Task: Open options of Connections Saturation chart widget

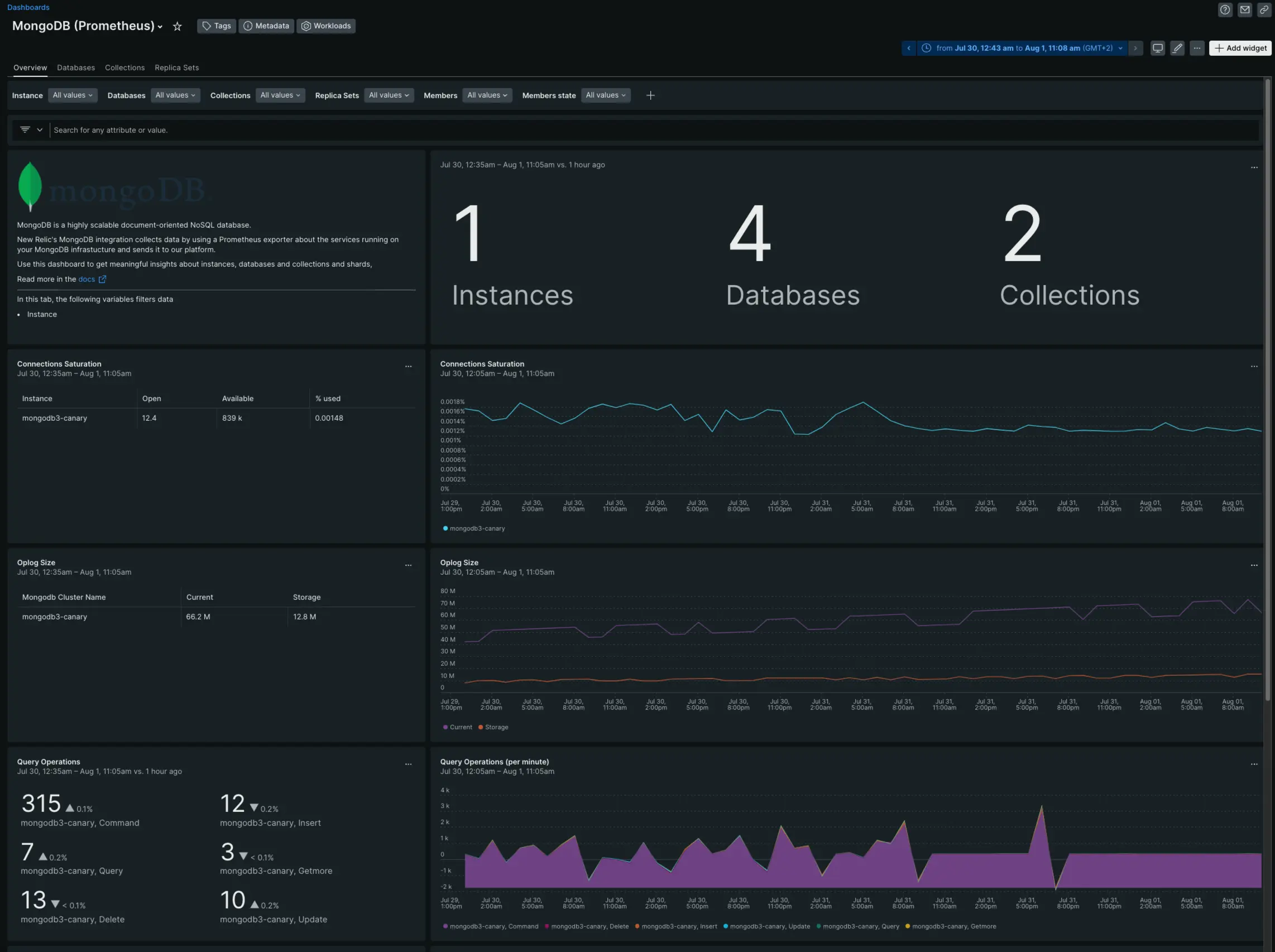Action: coord(1254,367)
